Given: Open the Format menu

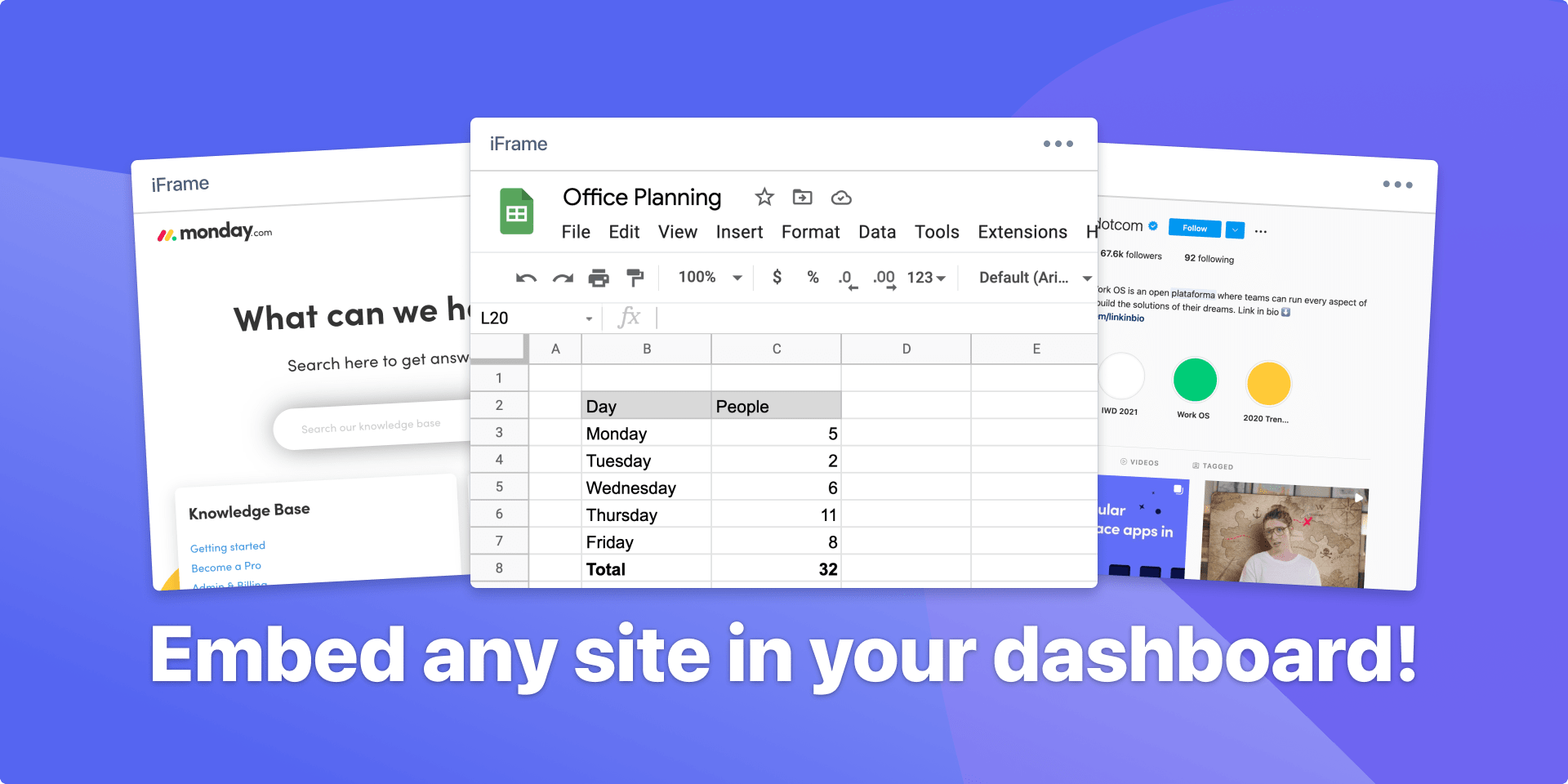Looking at the screenshot, I should click(x=810, y=232).
